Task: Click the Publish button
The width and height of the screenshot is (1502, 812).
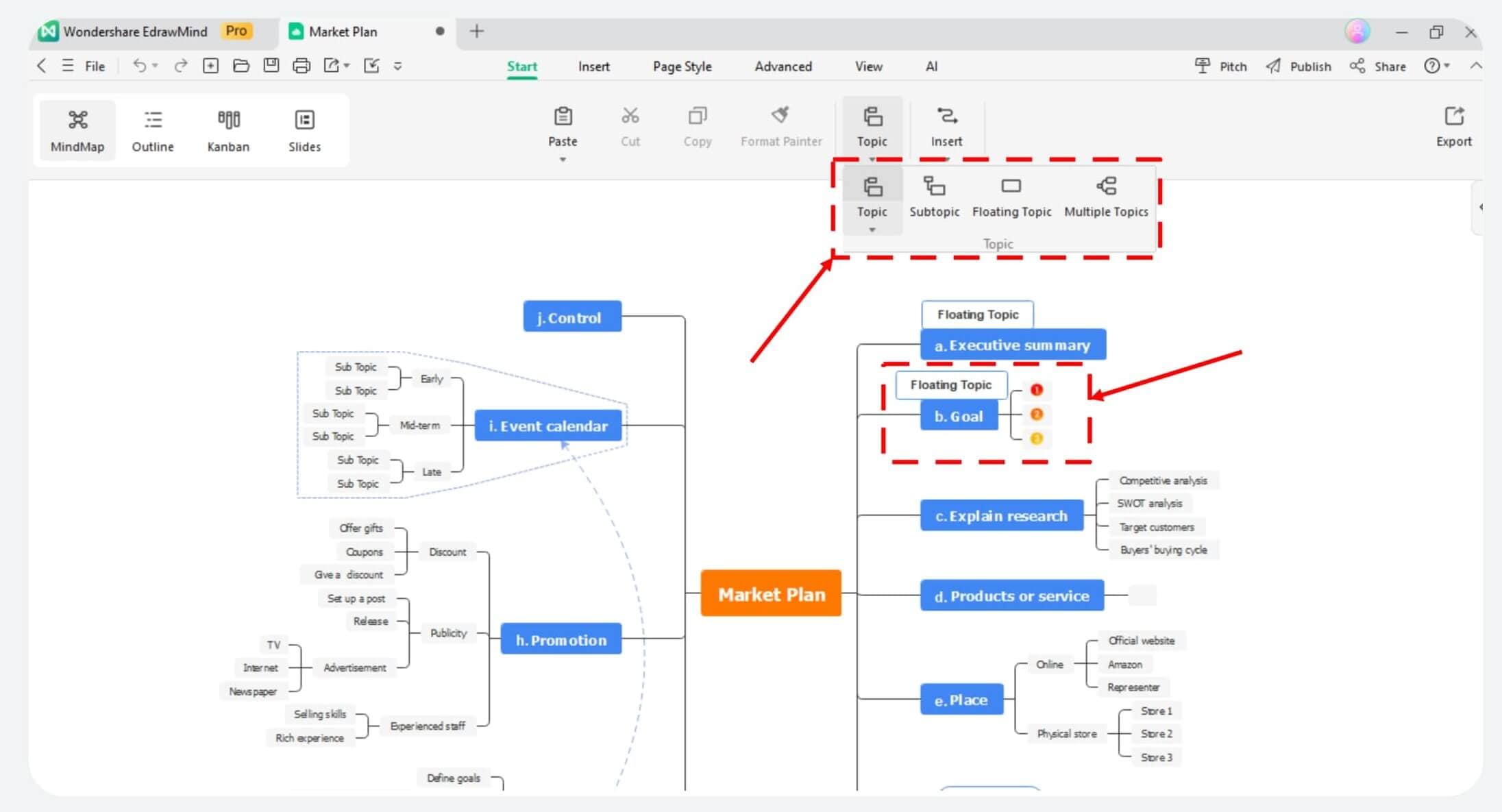Action: click(1300, 66)
